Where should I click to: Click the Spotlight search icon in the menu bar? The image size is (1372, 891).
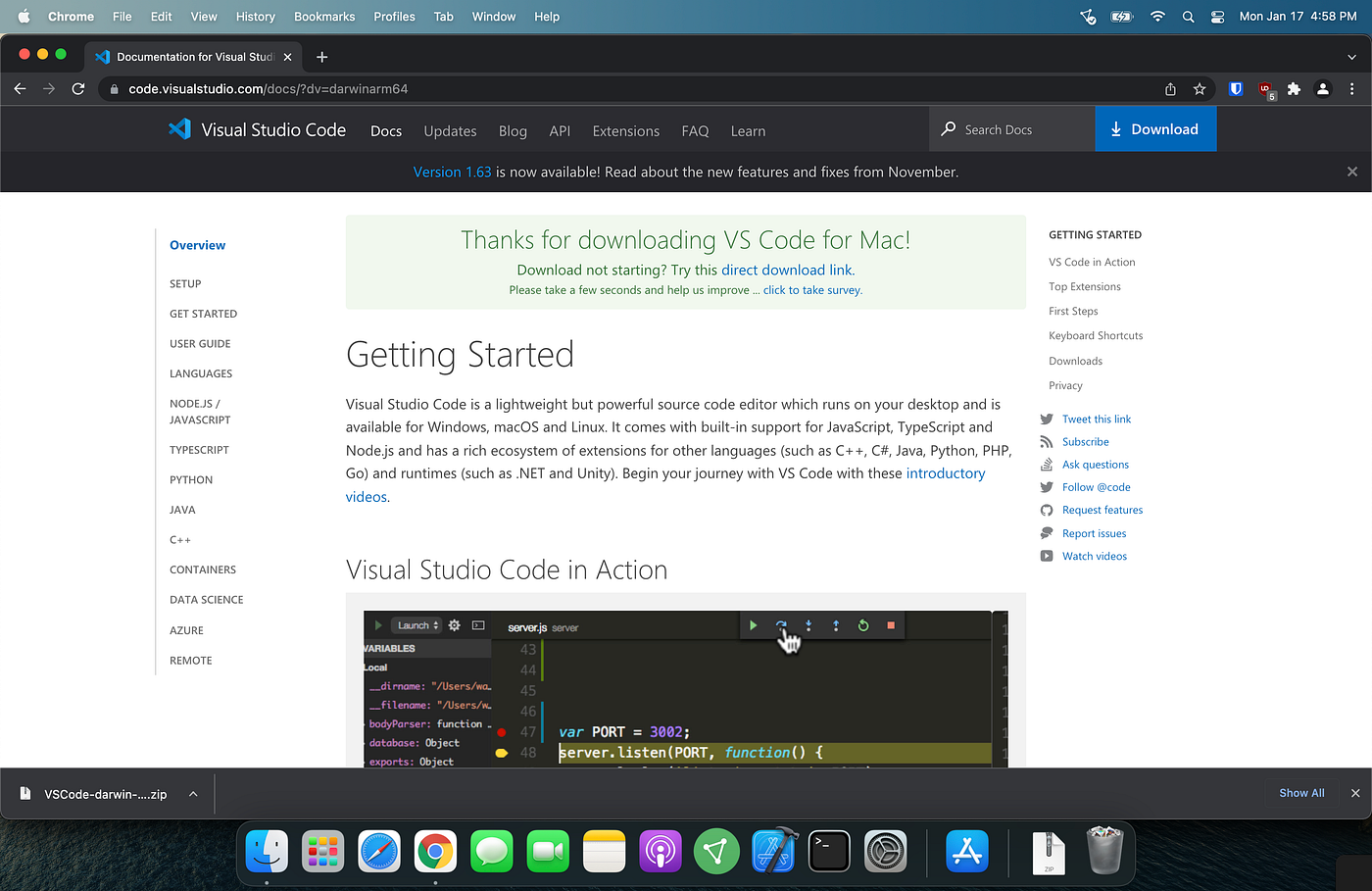coord(1188,16)
